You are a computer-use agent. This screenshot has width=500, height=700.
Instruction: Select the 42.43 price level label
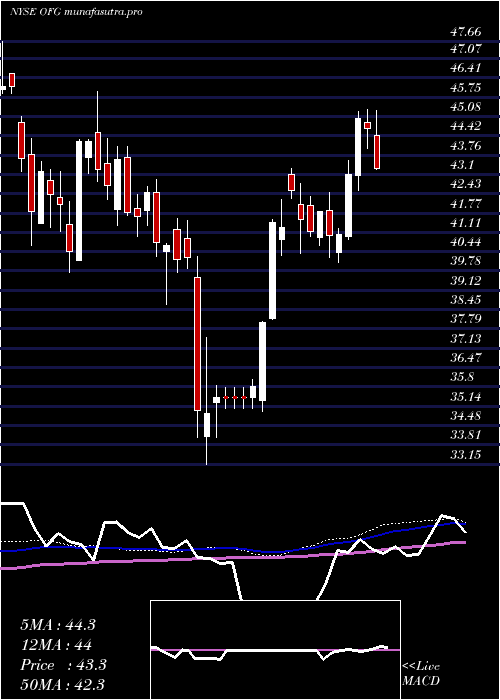[466, 184]
